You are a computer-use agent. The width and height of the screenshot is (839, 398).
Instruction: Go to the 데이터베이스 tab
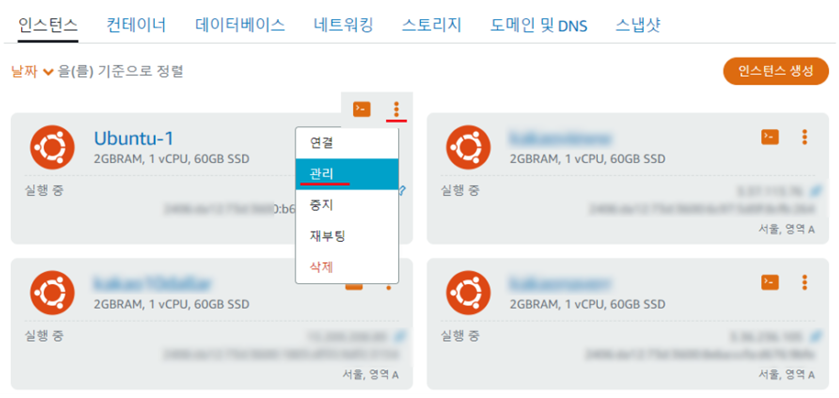(x=240, y=25)
